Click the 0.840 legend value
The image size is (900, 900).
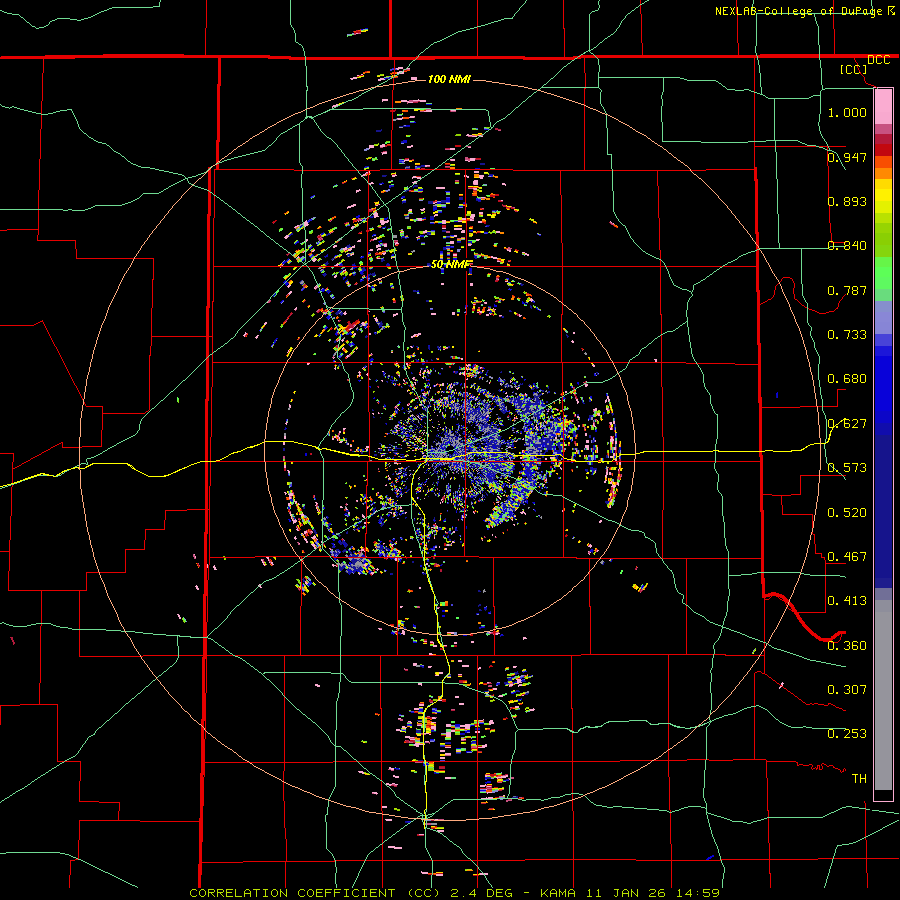click(x=847, y=246)
